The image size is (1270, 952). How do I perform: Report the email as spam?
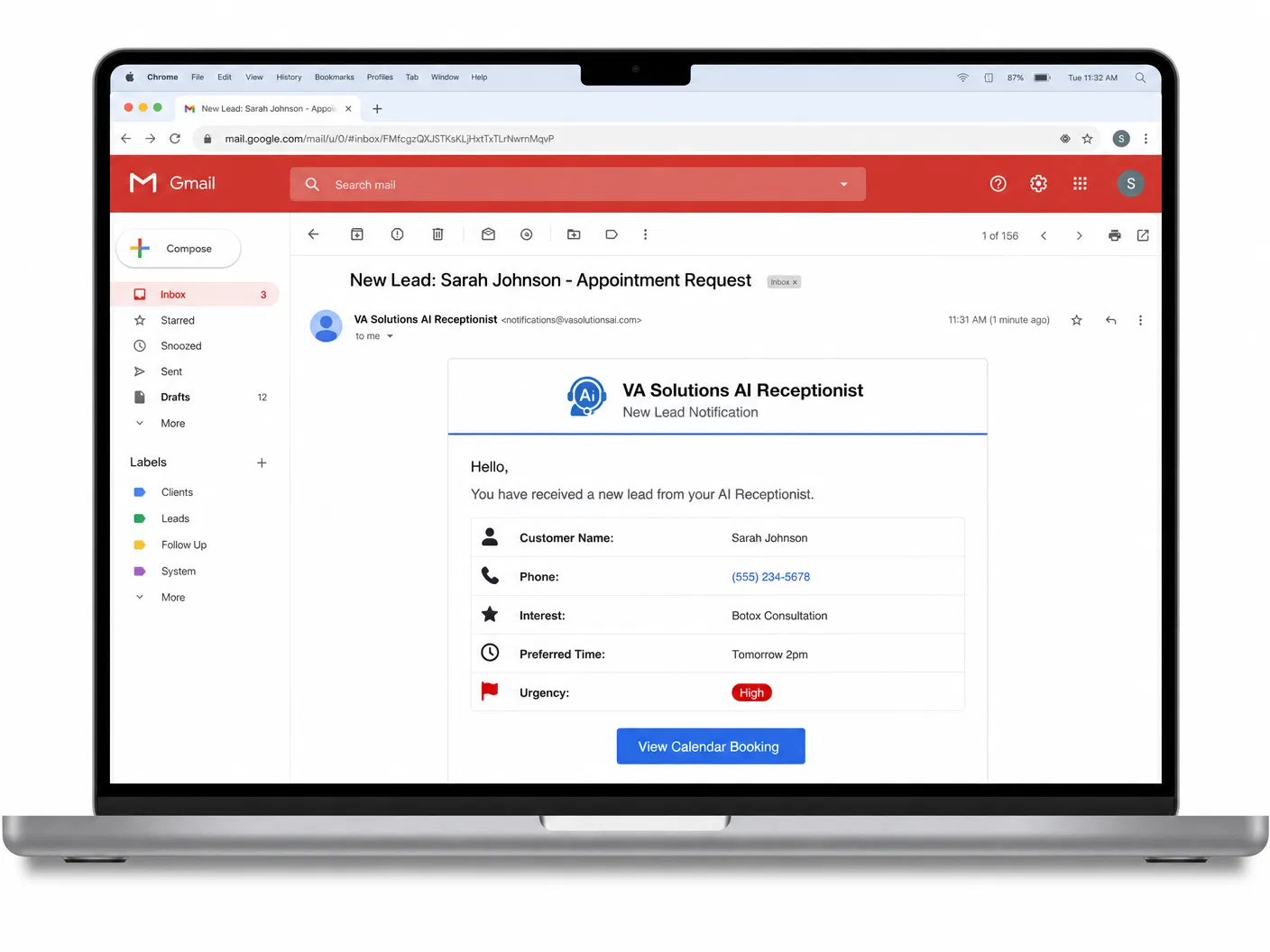coord(397,234)
